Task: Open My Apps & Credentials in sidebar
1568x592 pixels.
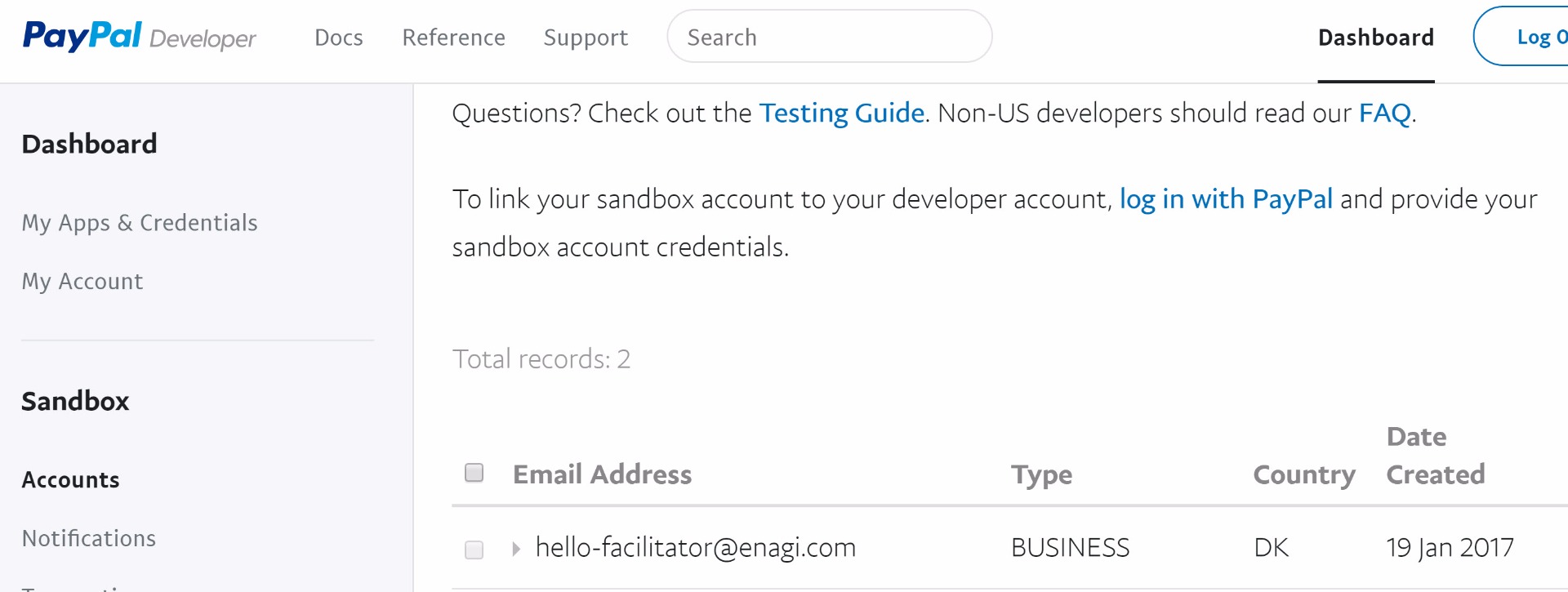Action: [x=140, y=223]
